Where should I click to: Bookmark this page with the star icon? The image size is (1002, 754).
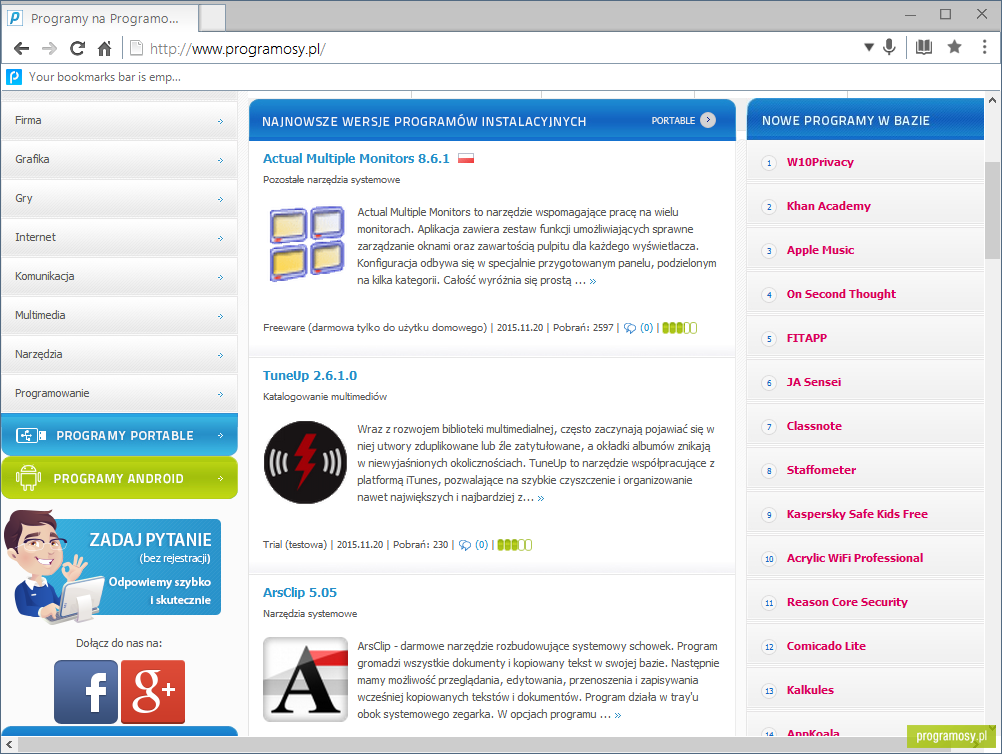[954, 47]
